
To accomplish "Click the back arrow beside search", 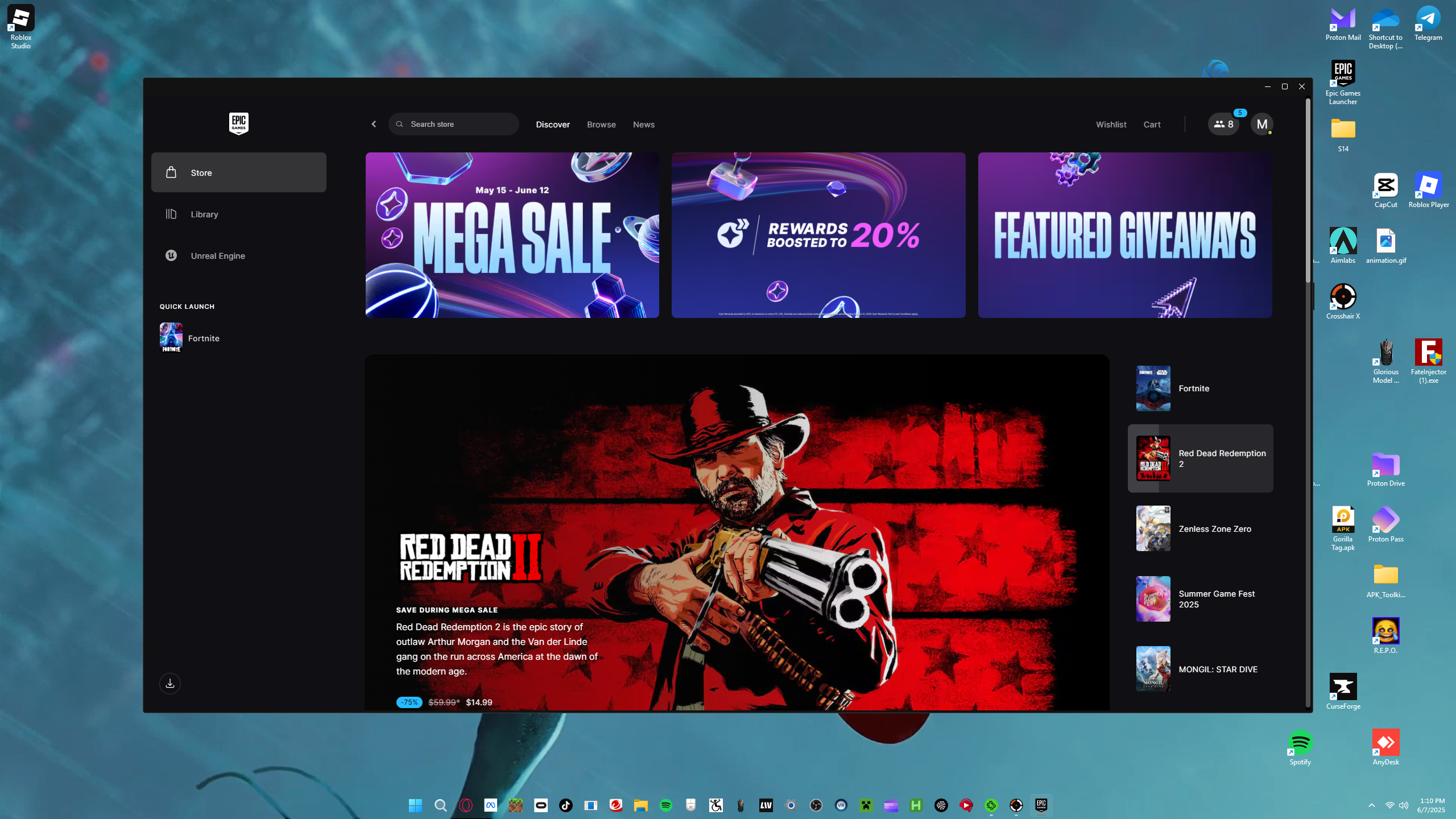I will coord(374,124).
